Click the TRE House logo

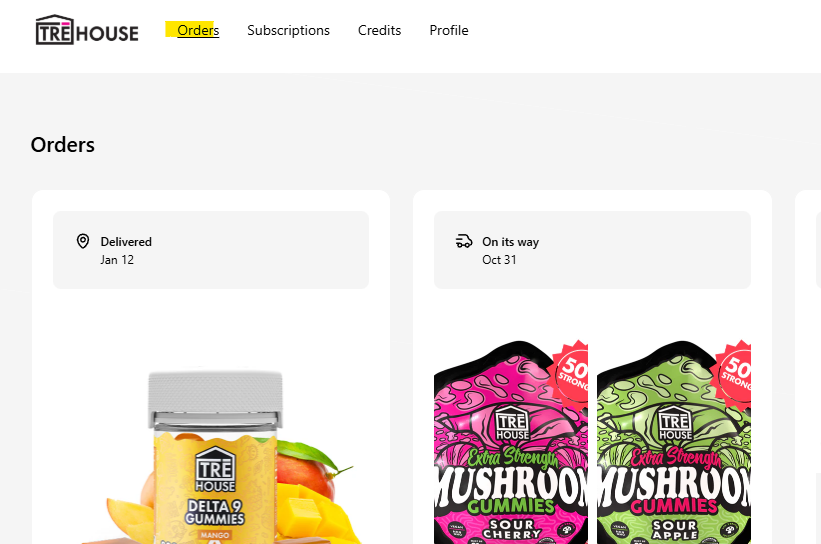click(x=87, y=30)
